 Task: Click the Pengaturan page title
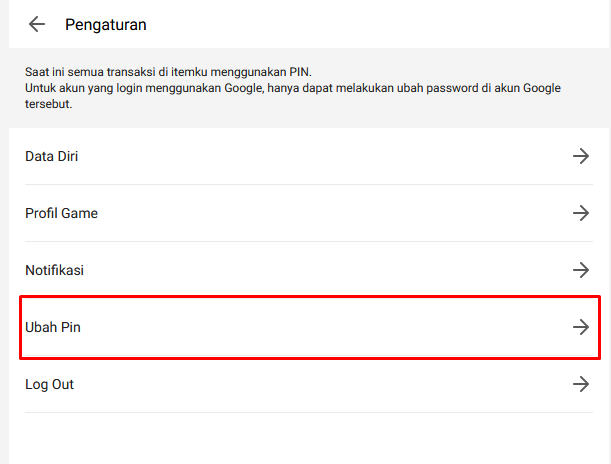pyautogui.click(x=105, y=24)
